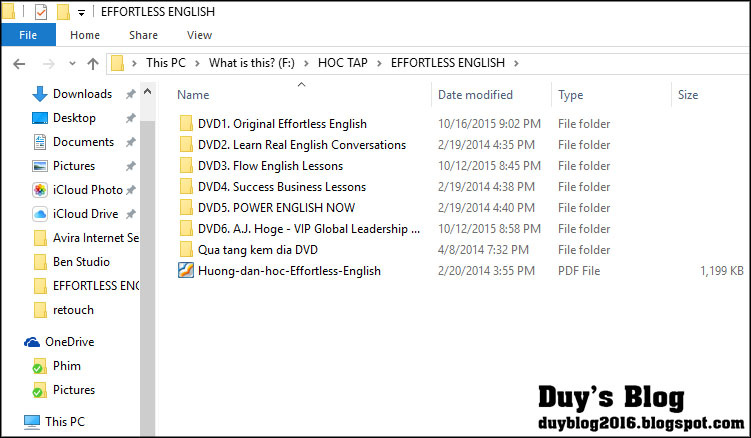Click navigation pane scrollbar up arrow

click(x=148, y=91)
